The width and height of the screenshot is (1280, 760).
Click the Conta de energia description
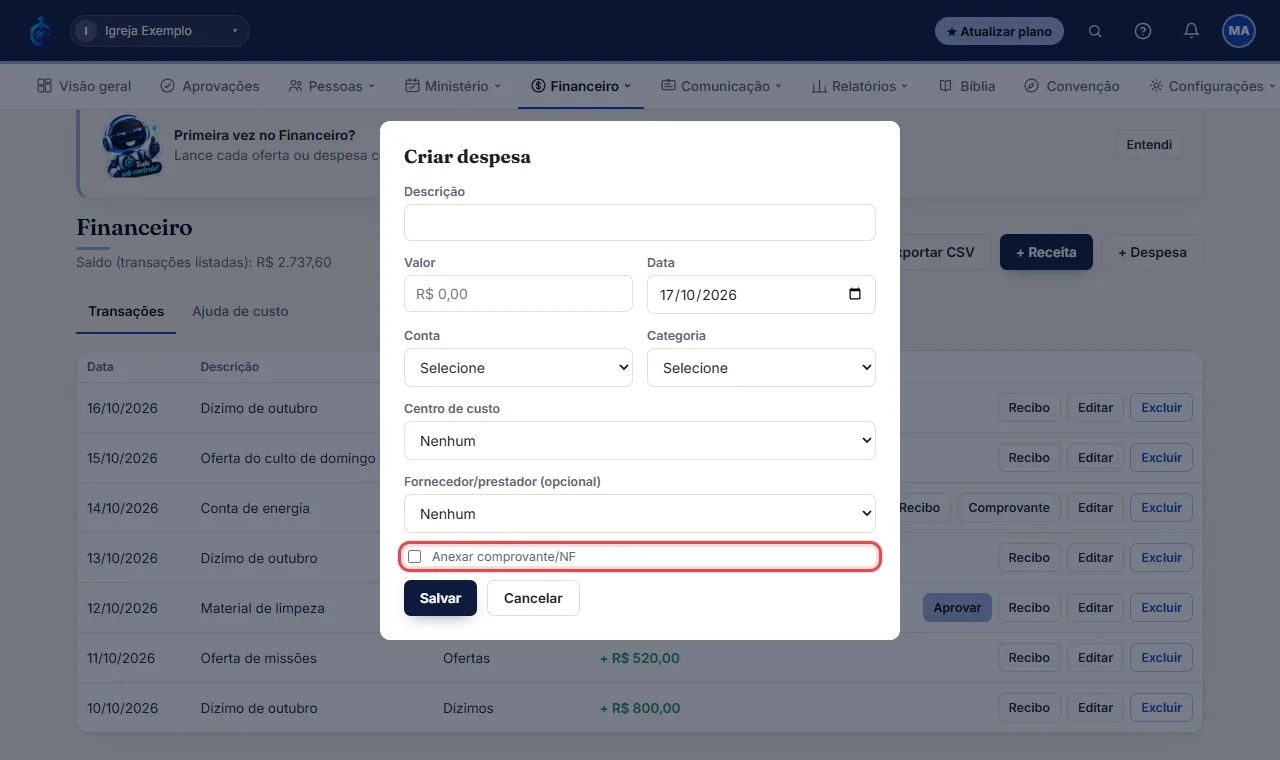coord(255,508)
